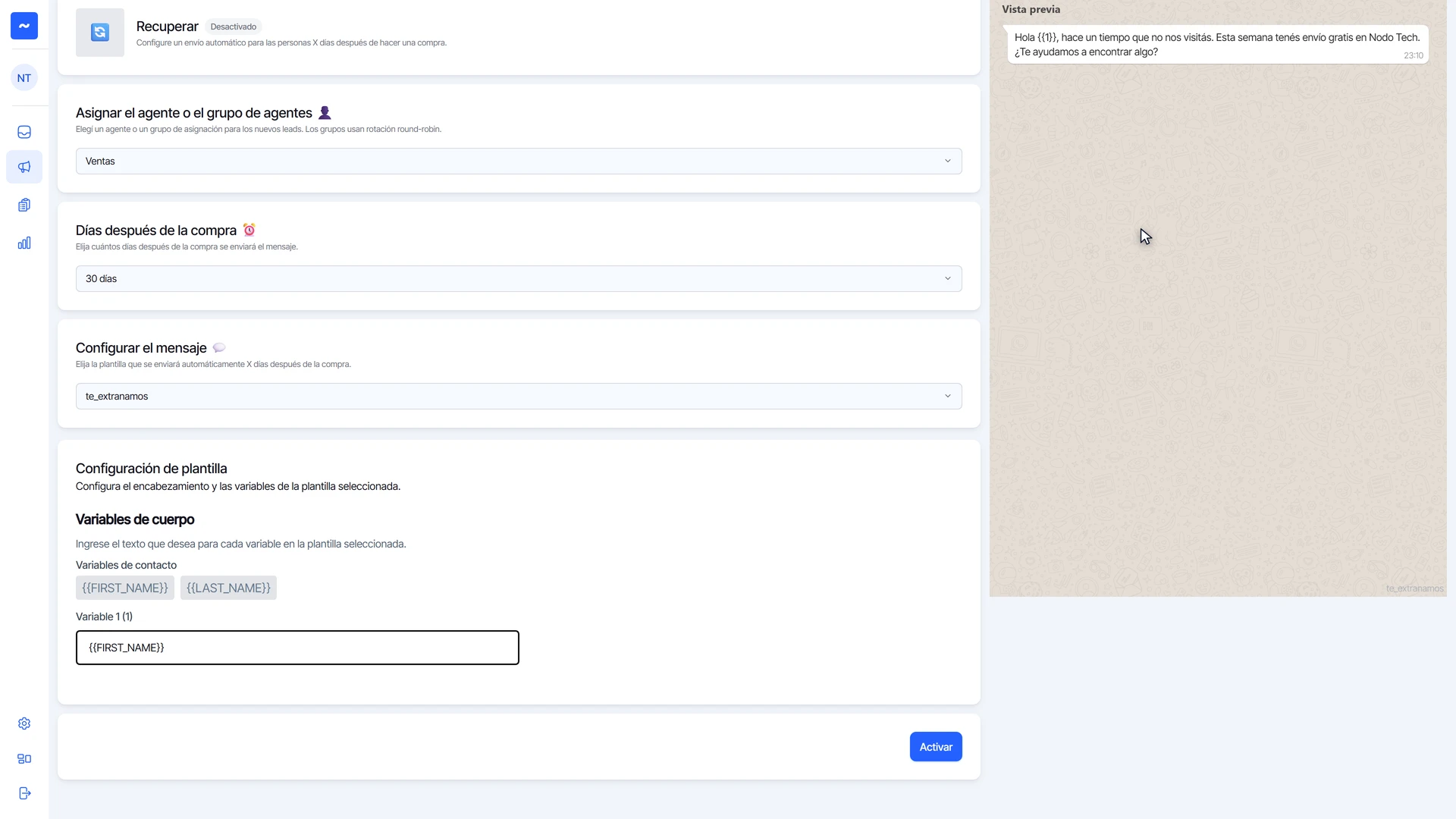Click the Desactivado status badge
Screen dimensions: 1456x819
[x=234, y=27]
